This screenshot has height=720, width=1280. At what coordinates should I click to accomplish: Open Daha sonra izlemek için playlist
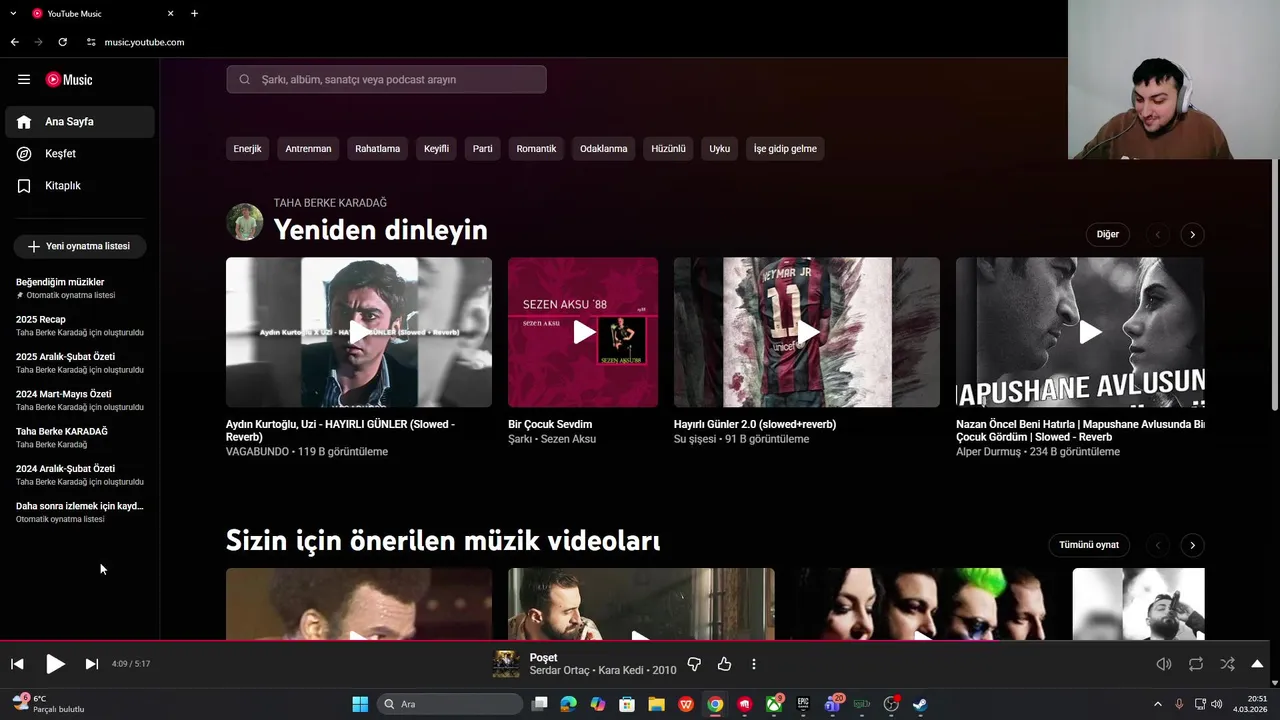point(80,512)
